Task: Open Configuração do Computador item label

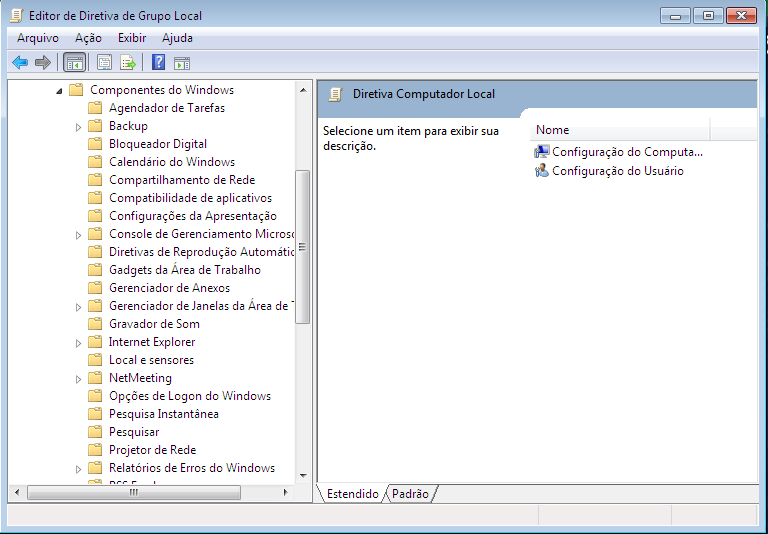Action: coord(627,152)
